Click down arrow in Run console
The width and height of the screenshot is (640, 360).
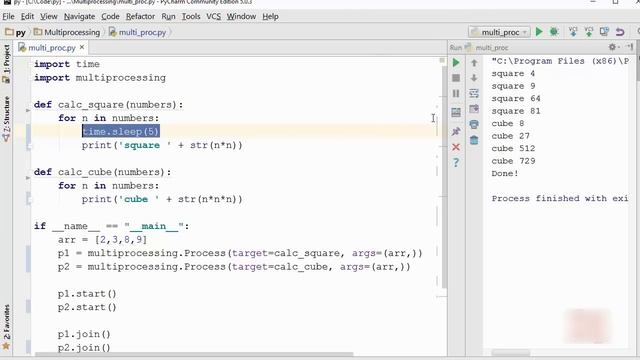(x=474, y=78)
